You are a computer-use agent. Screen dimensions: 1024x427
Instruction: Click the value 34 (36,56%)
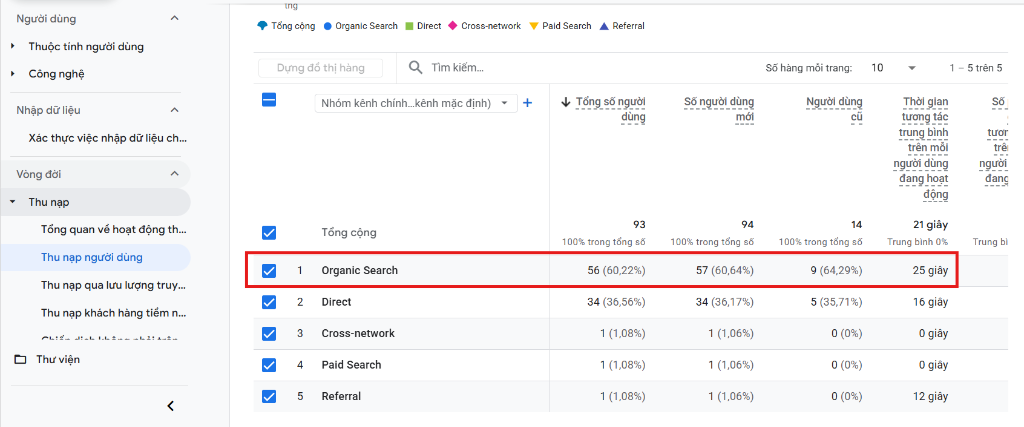[x=616, y=302]
